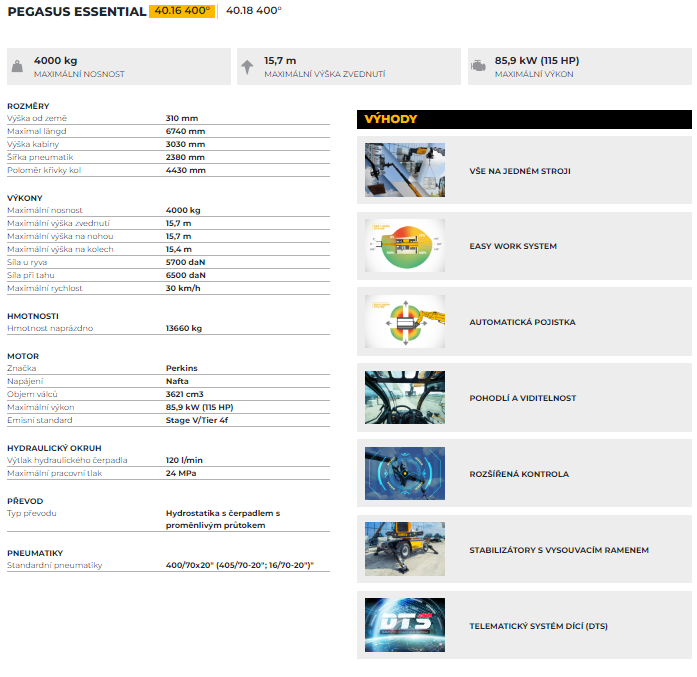The image size is (697, 677).
Task: Open the Easy Work System thumbnail
Action: [x=405, y=245]
